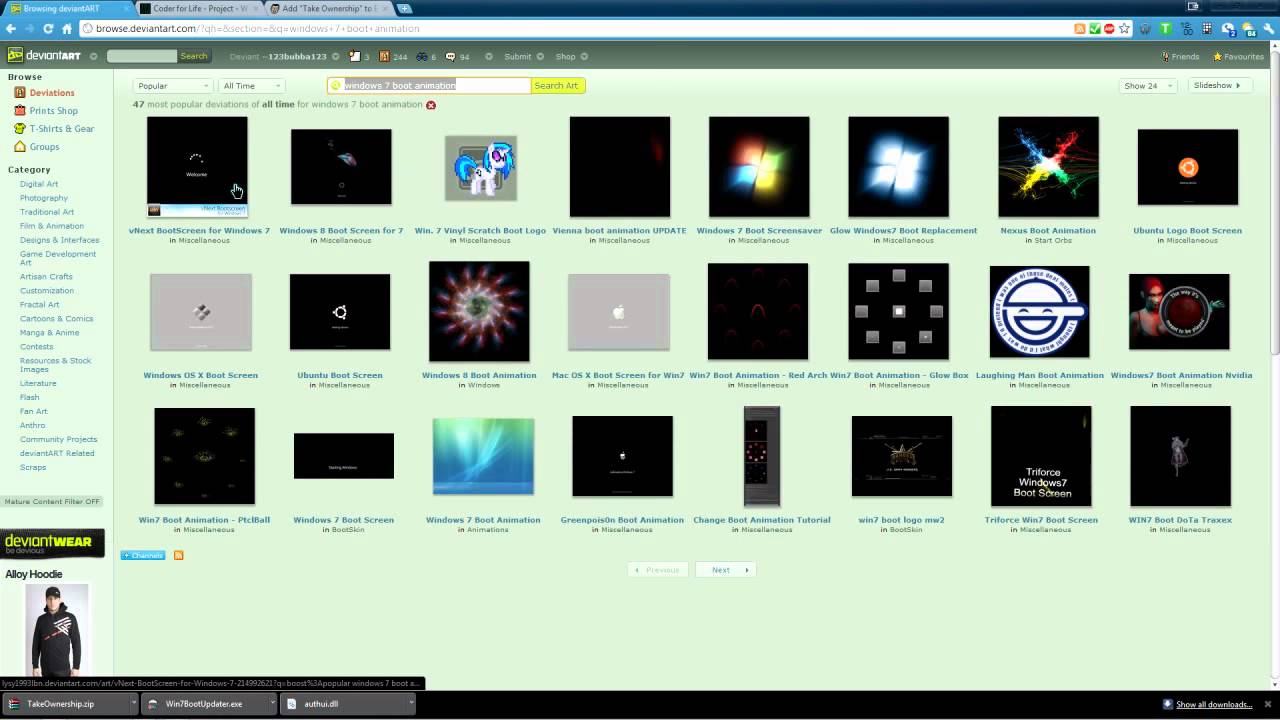This screenshot has width=1280, height=720.
Task: Open Windows 7 Boot Screensaver thumbnail
Action: point(759,167)
